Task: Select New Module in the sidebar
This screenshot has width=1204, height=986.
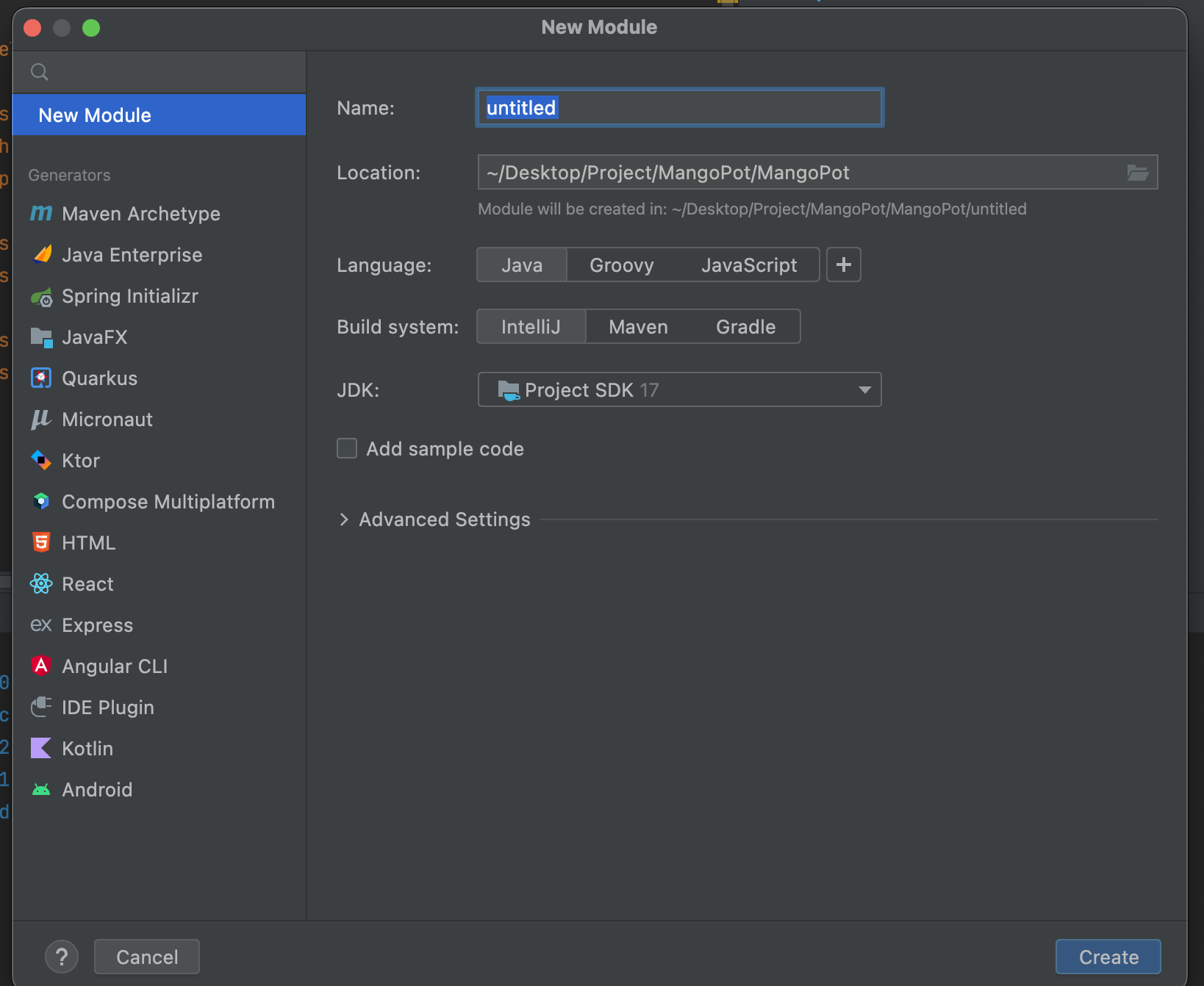Action: [159, 115]
